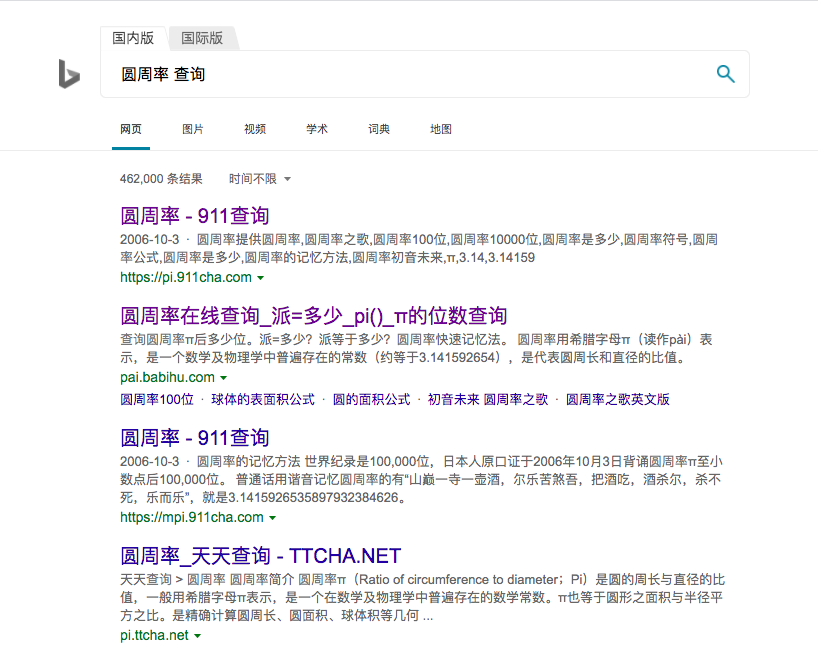
Task: Click the https://pi.911cha.com URL
Action: (x=186, y=277)
